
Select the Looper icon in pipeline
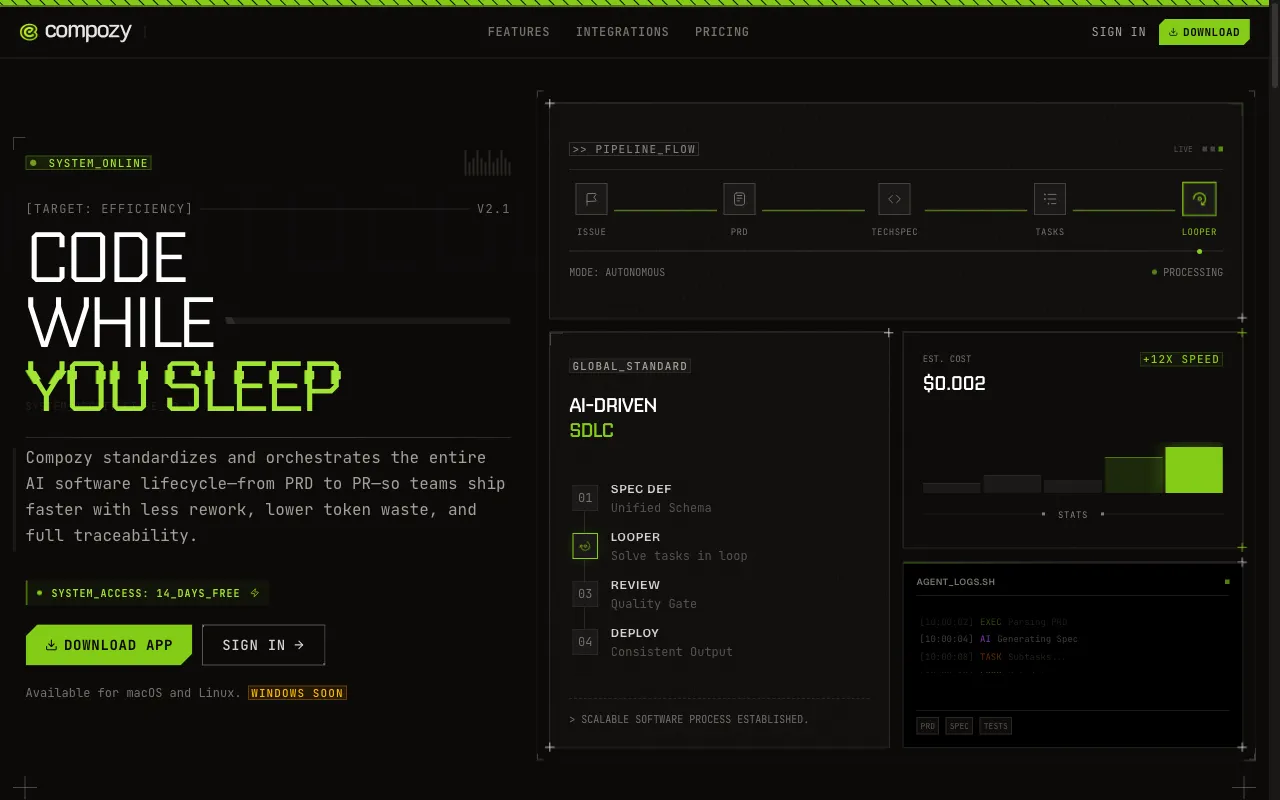[x=1199, y=199]
